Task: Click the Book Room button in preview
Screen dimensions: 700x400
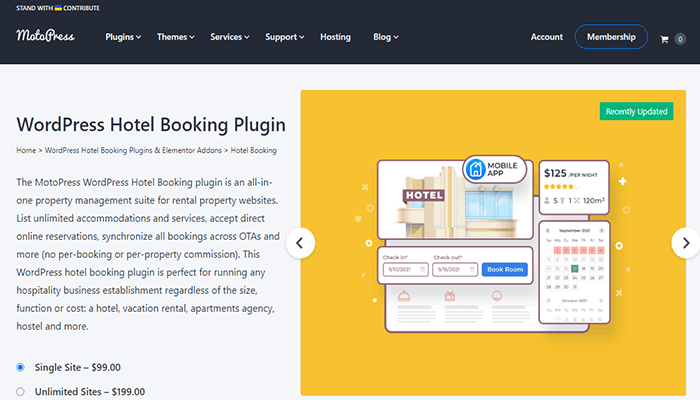Action: pyautogui.click(x=505, y=269)
